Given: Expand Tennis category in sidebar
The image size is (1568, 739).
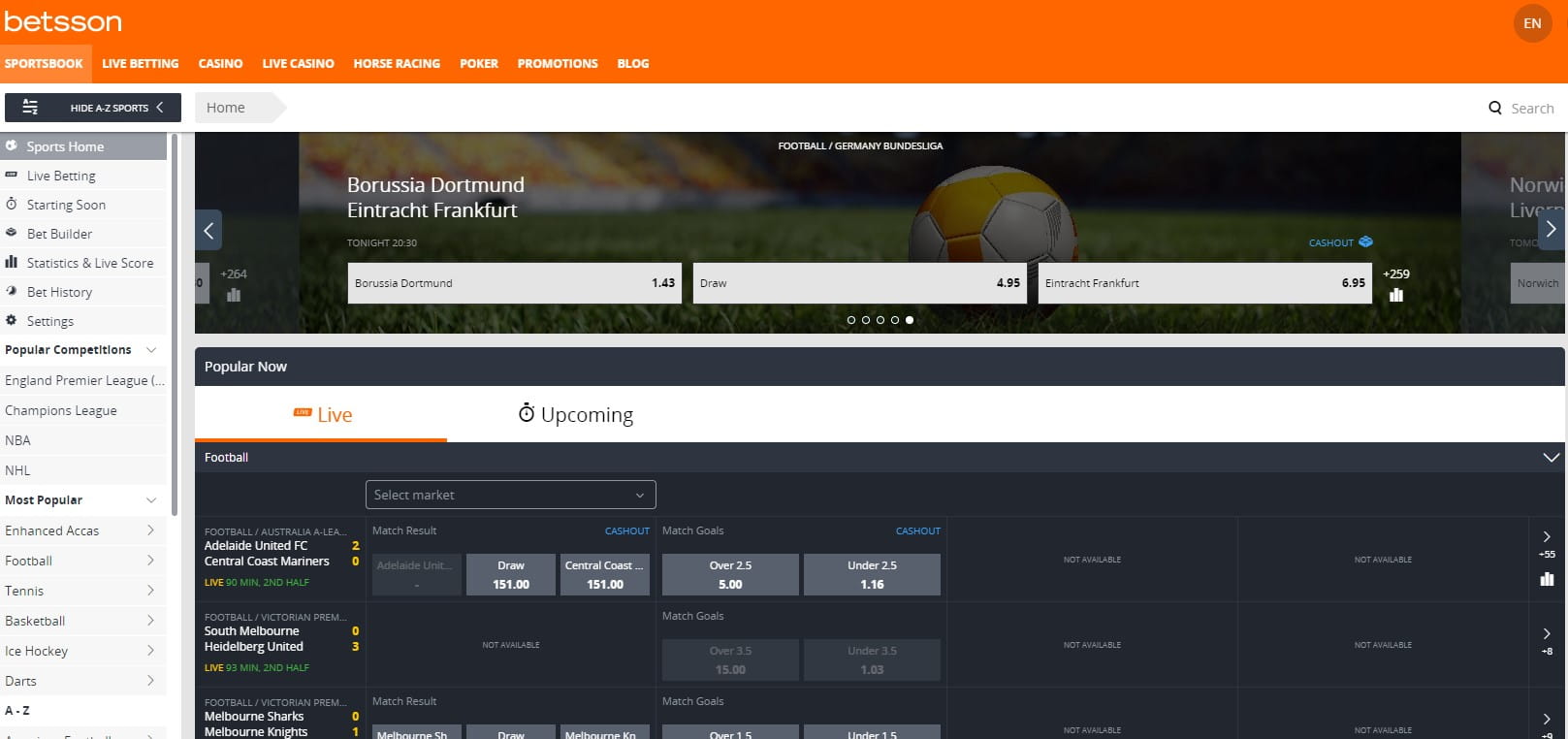Looking at the screenshot, I should pos(150,591).
